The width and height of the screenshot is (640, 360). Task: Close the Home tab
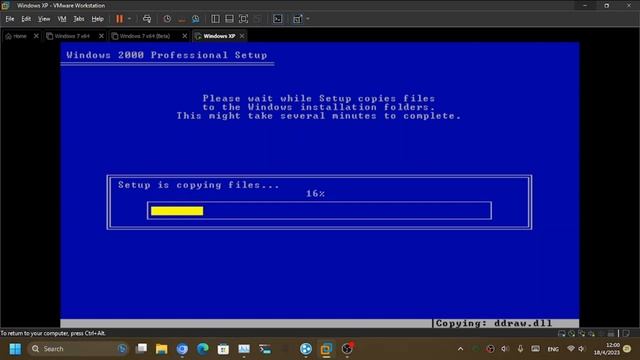(36, 36)
